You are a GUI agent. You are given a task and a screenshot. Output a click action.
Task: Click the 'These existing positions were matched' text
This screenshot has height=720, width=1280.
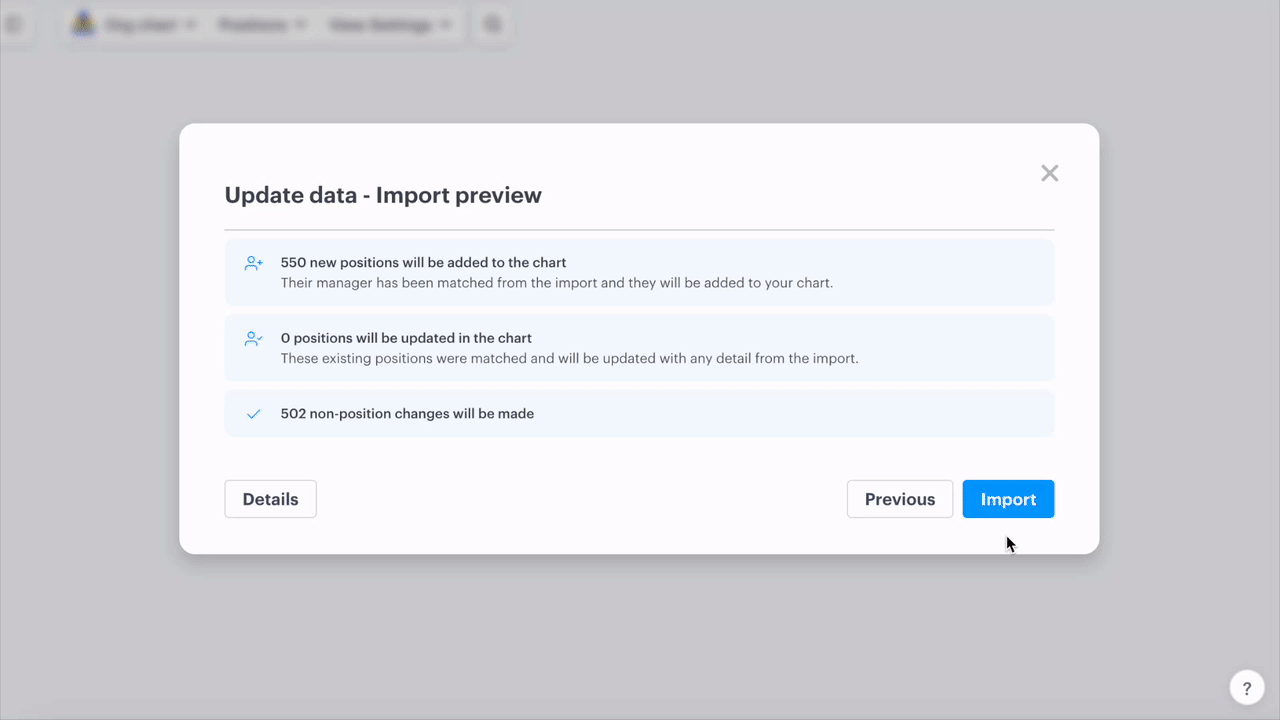569,358
